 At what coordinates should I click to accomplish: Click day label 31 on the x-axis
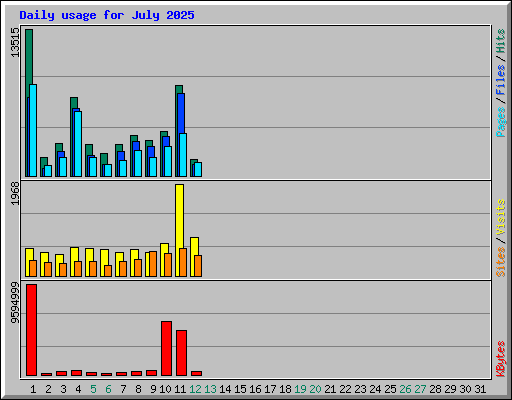[480, 389]
